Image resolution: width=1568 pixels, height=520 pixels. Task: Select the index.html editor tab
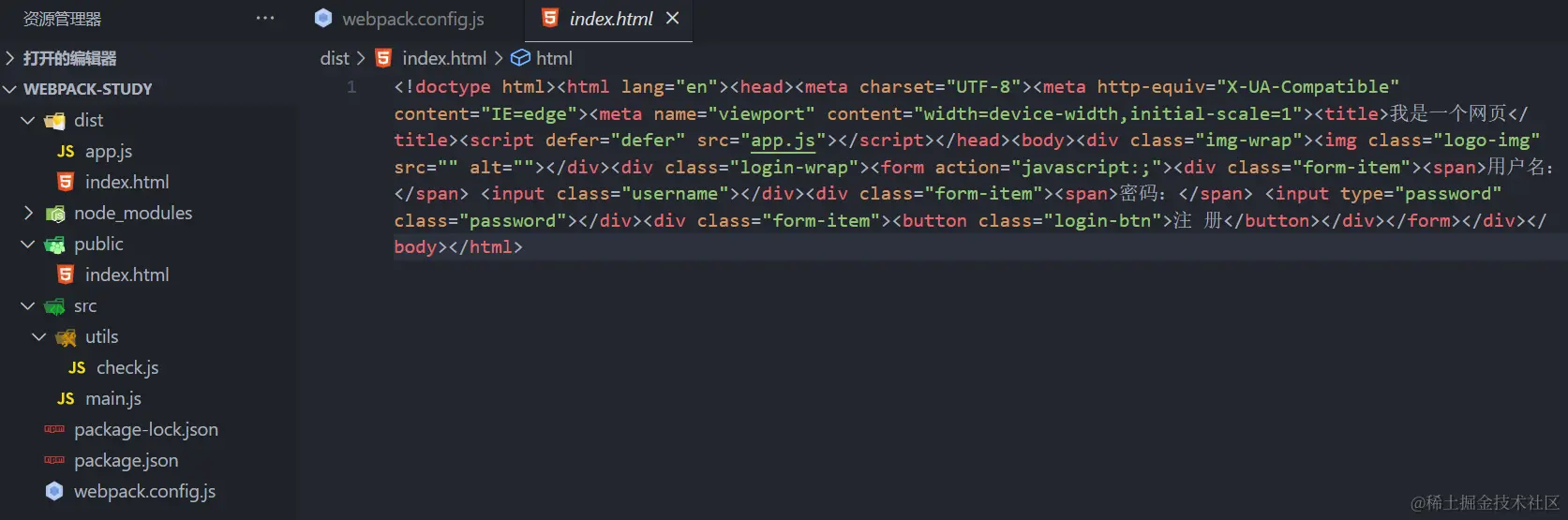[609, 19]
